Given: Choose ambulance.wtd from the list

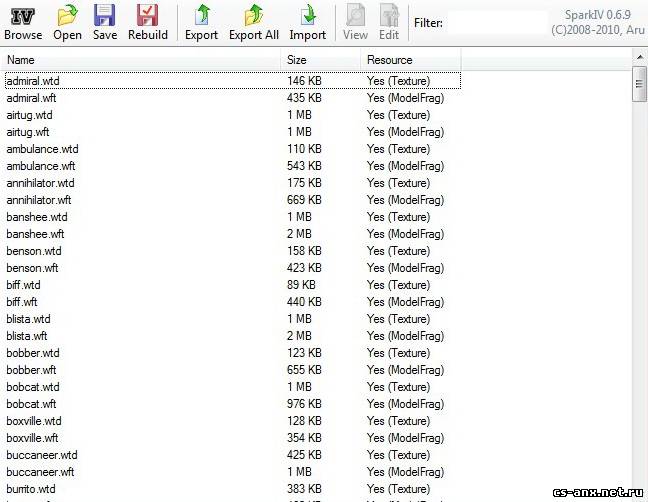Looking at the screenshot, I should [233, 149].
